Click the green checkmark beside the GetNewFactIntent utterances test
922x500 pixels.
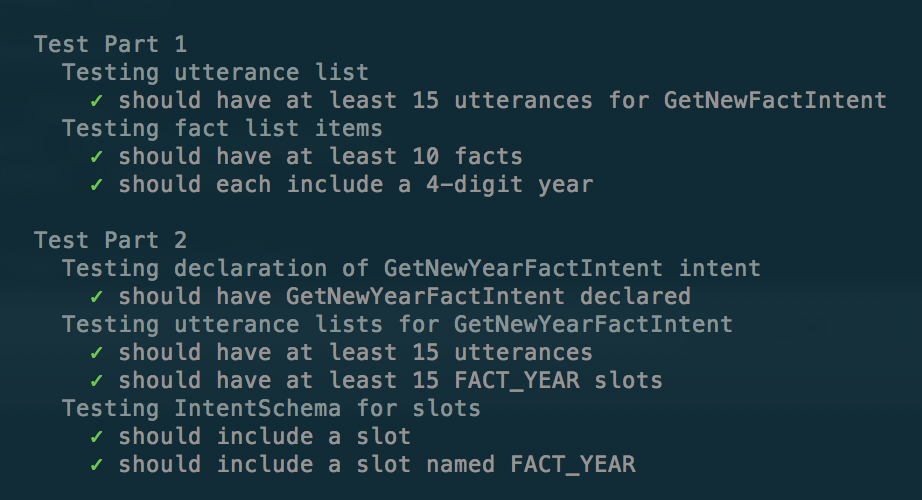tap(96, 100)
